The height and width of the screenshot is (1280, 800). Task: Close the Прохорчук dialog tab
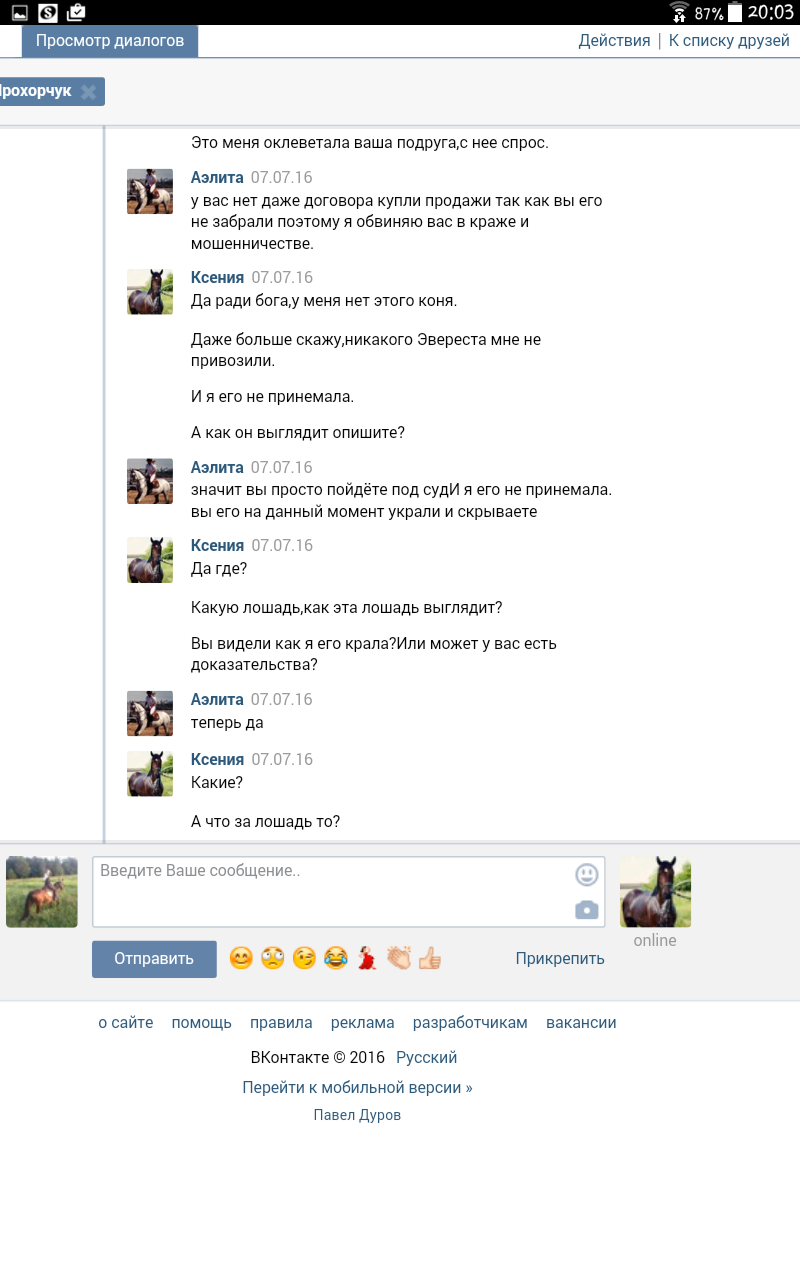click(88, 92)
